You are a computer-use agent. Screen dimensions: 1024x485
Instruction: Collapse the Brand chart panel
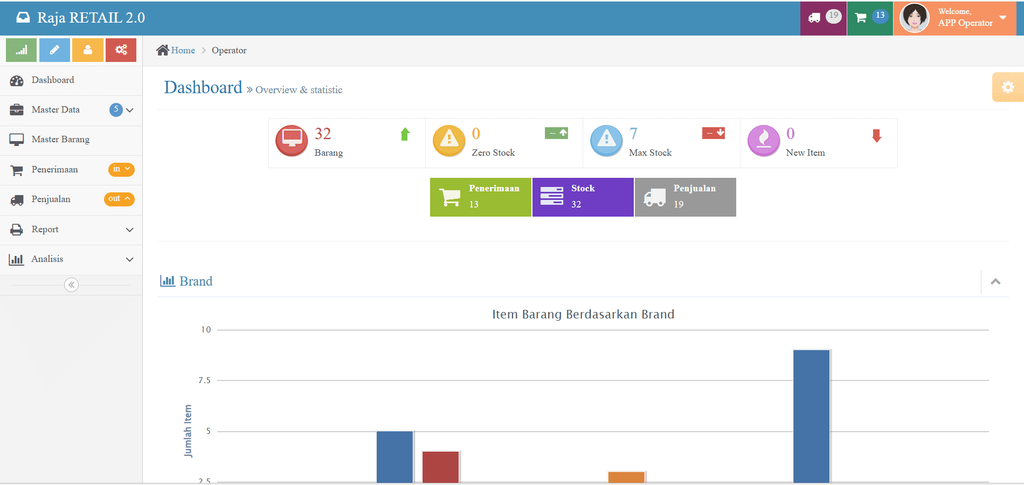(995, 282)
